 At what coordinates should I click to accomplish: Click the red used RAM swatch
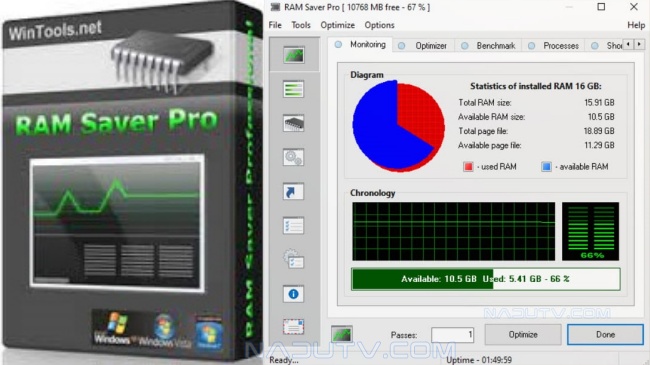pyautogui.click(x=468, y=166)
